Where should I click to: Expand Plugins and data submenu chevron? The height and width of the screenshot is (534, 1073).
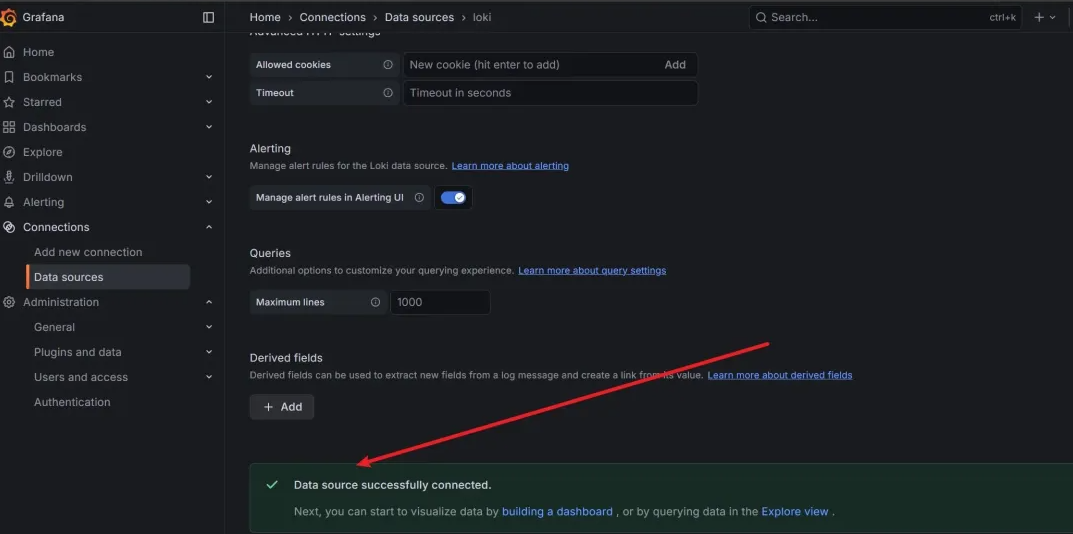(x=209, y=352)
